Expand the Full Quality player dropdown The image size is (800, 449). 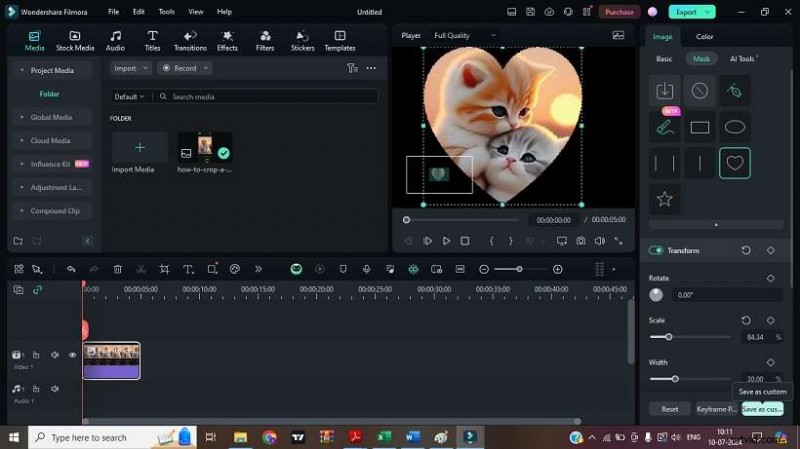point(465,35)
